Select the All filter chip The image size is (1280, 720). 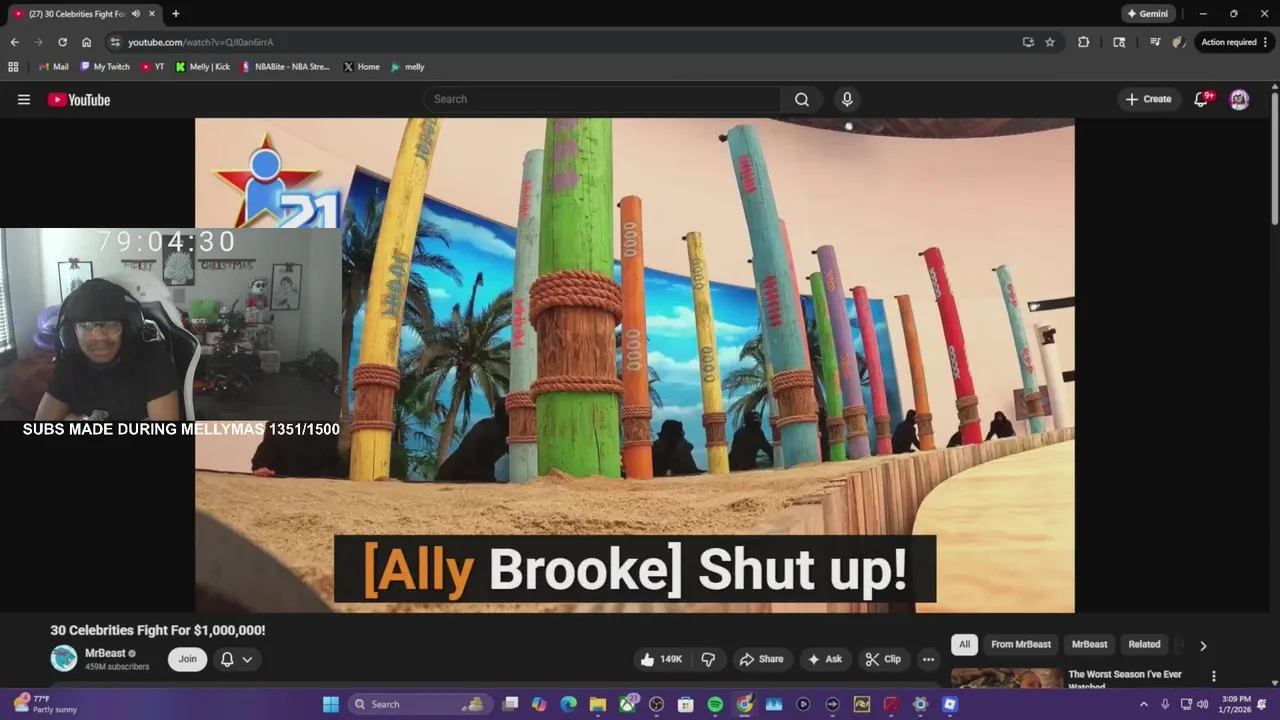click(x=964, y=644)
